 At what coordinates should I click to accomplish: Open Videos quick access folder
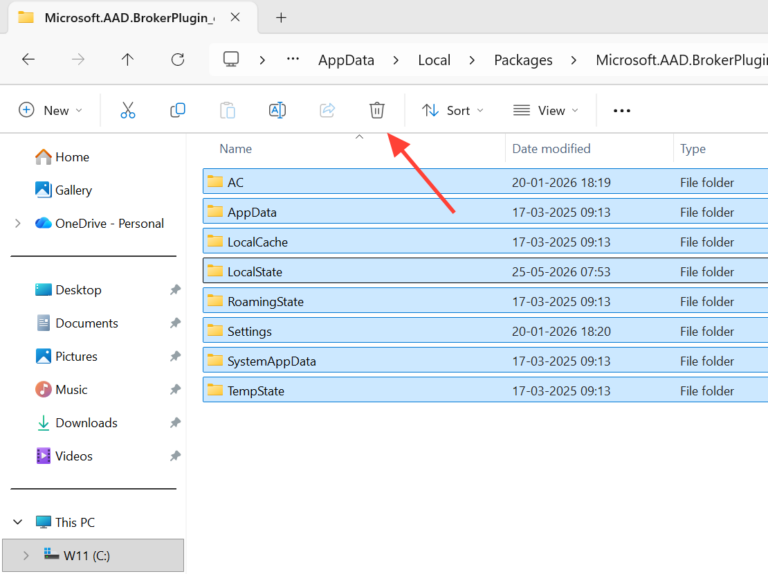64,456
